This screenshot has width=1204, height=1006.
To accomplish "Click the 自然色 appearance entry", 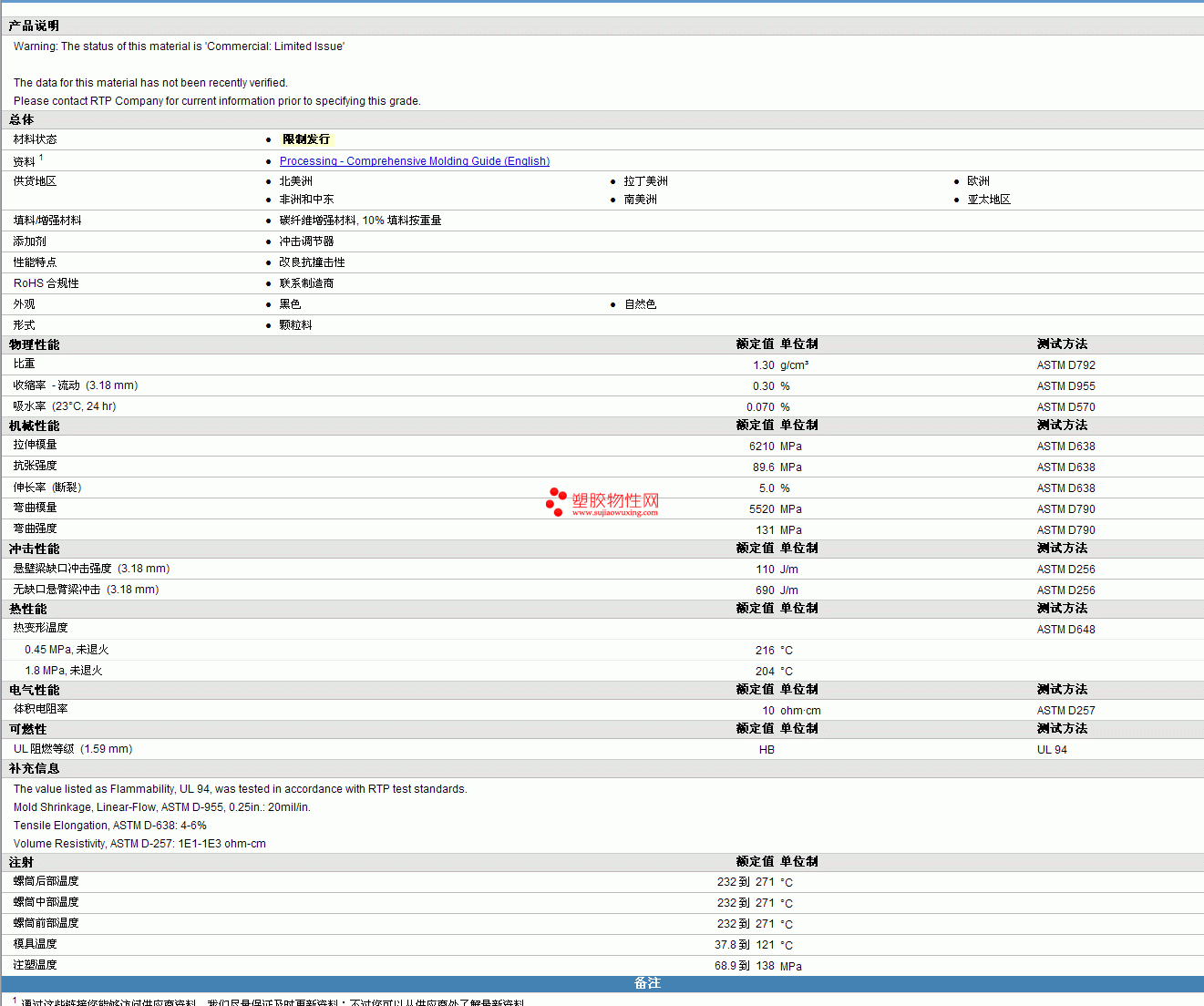I will click(640, 304).
